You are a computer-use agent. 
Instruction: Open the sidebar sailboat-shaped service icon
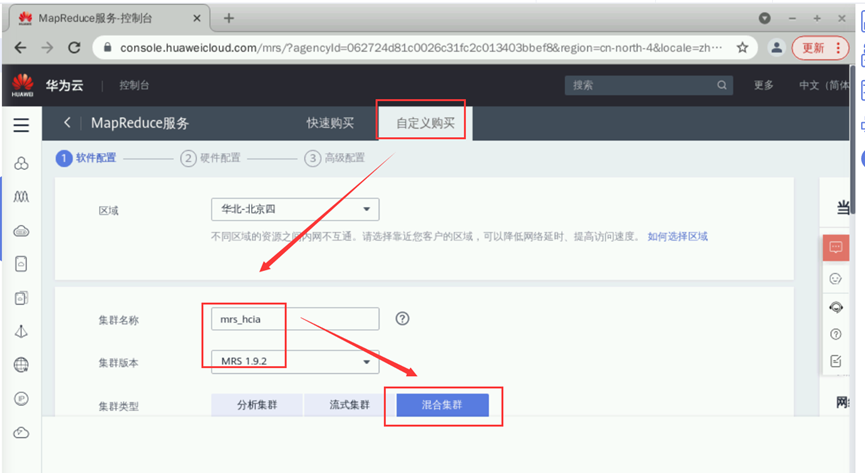click(x=21, y=332)
